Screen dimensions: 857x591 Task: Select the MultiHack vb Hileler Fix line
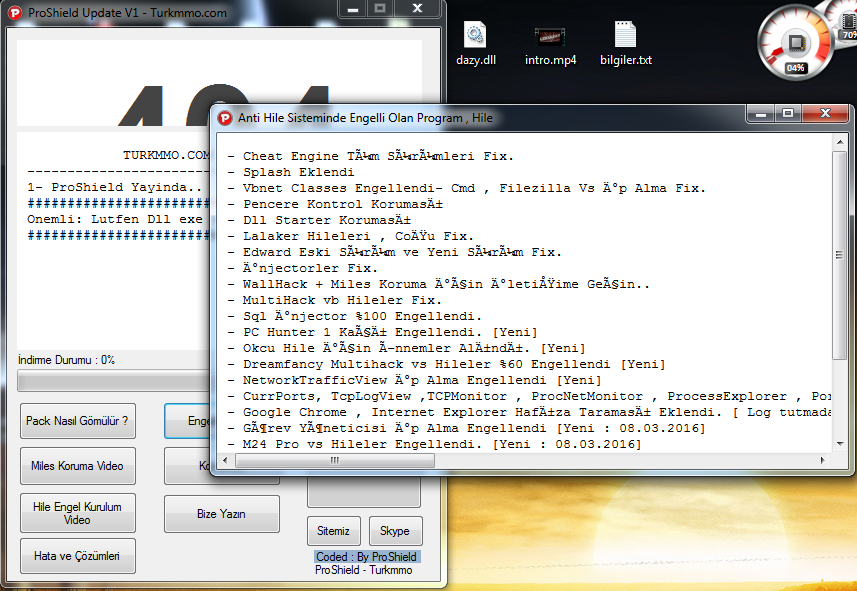click(334, 300)
